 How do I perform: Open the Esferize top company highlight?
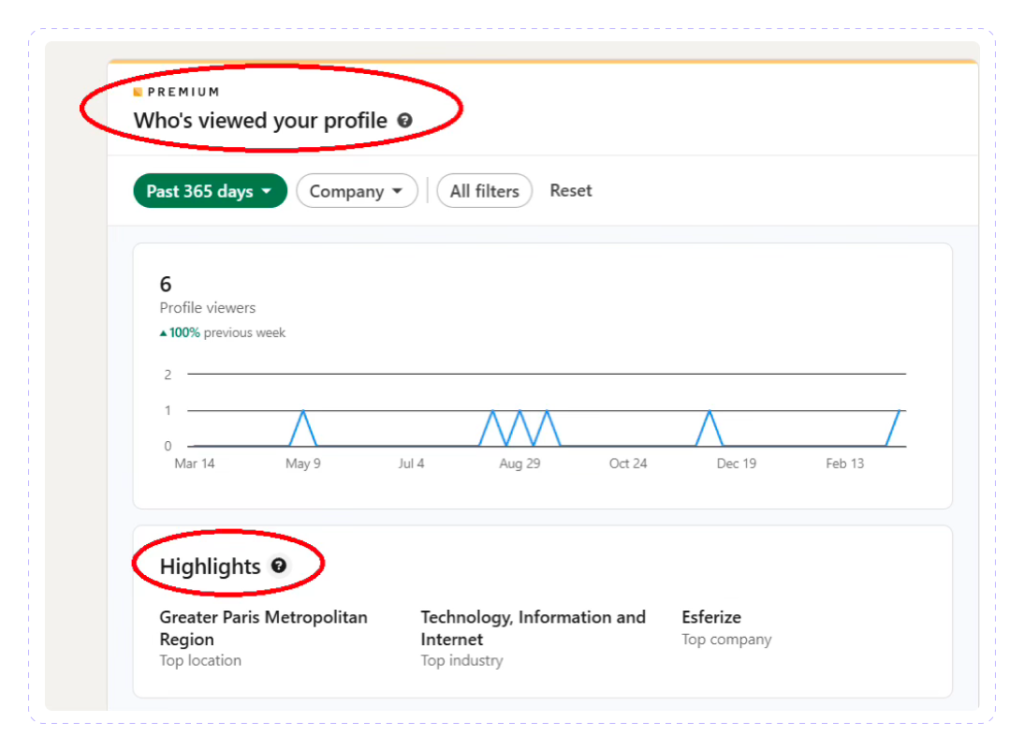click(711, 617)
